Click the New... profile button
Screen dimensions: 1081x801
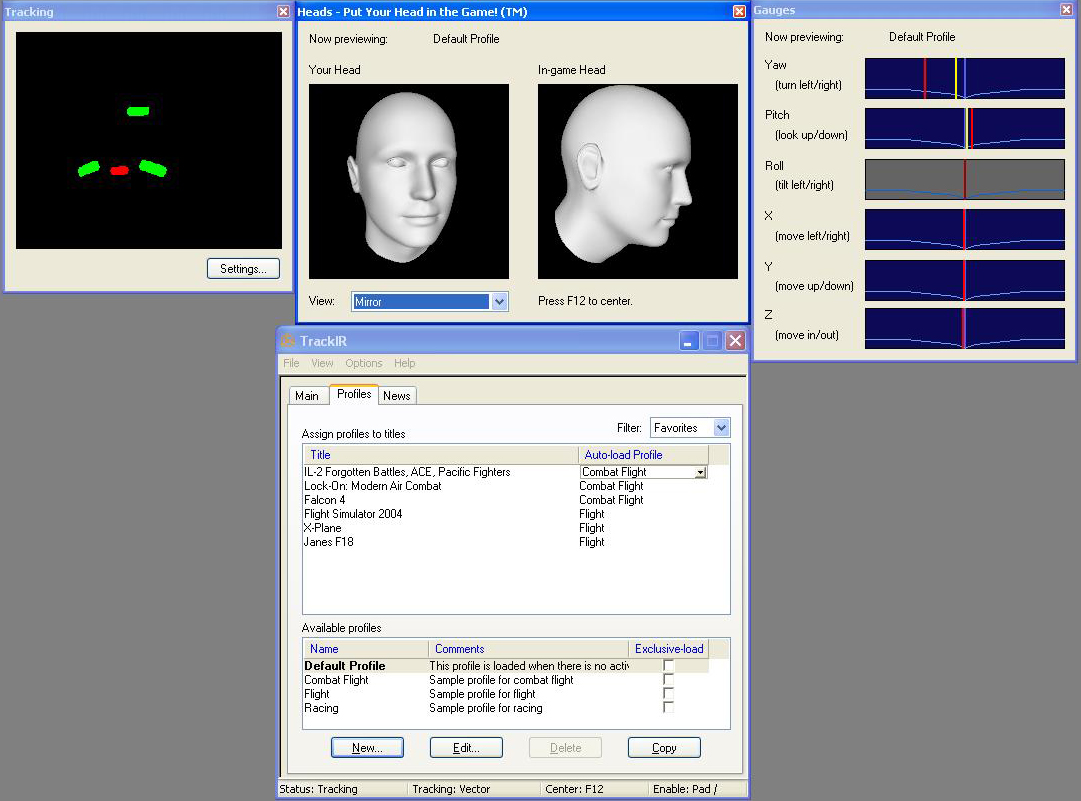[x=367, y=748]
